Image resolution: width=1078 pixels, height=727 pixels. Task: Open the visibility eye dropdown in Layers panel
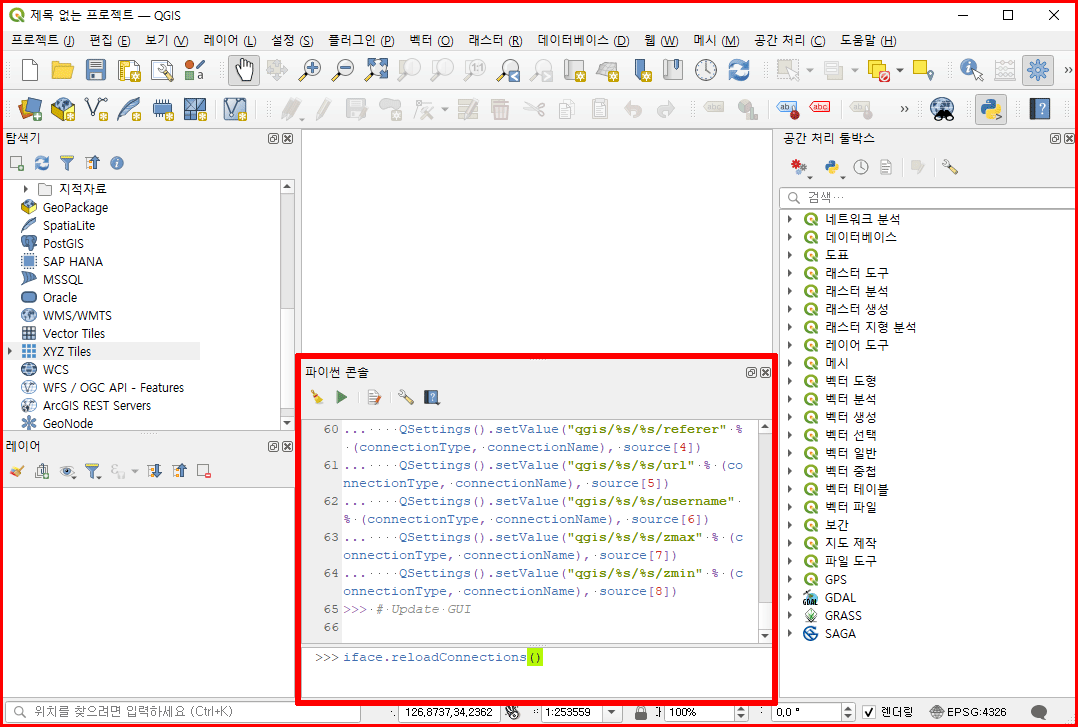coord(67,471)
